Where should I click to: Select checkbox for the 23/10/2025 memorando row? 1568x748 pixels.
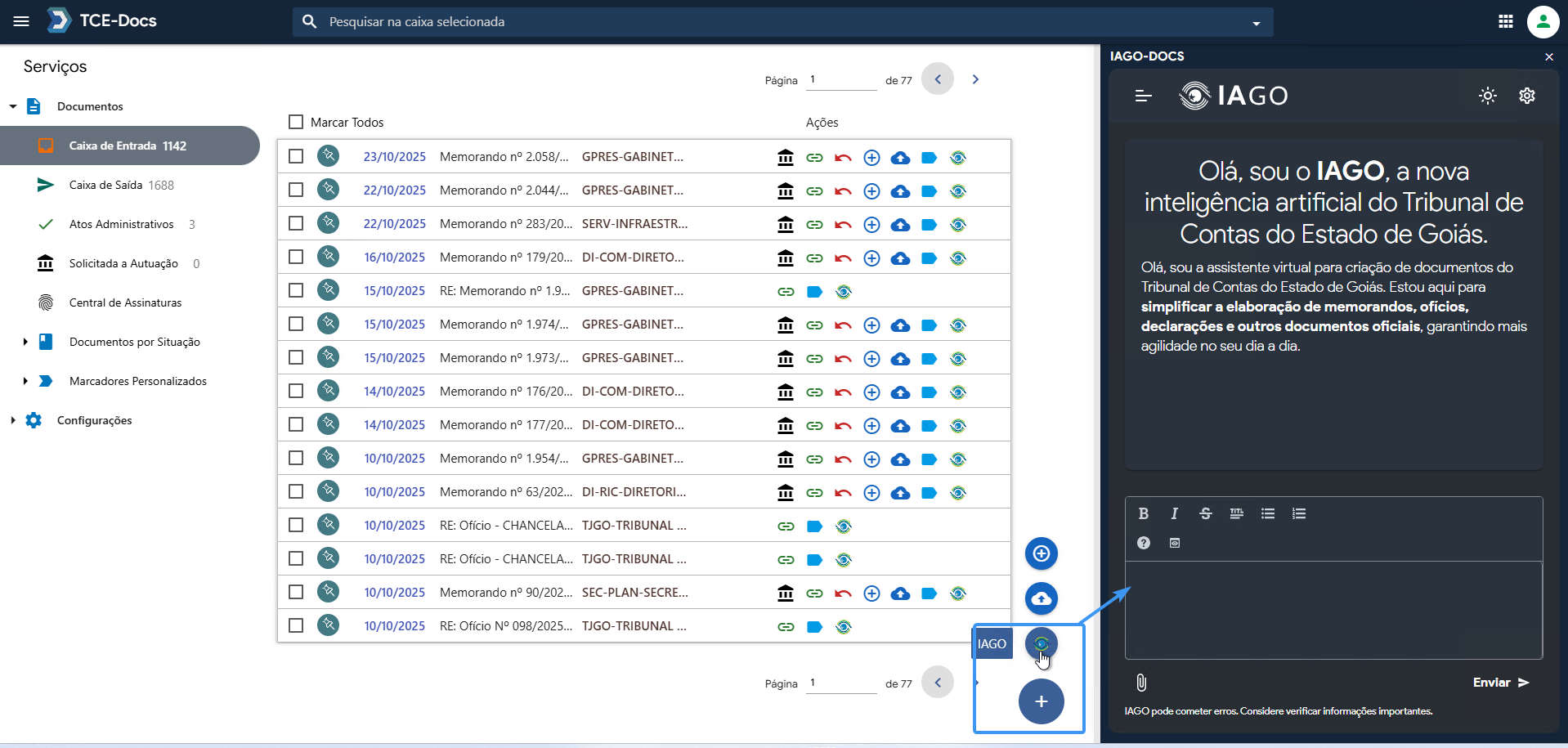pos(296,156)
